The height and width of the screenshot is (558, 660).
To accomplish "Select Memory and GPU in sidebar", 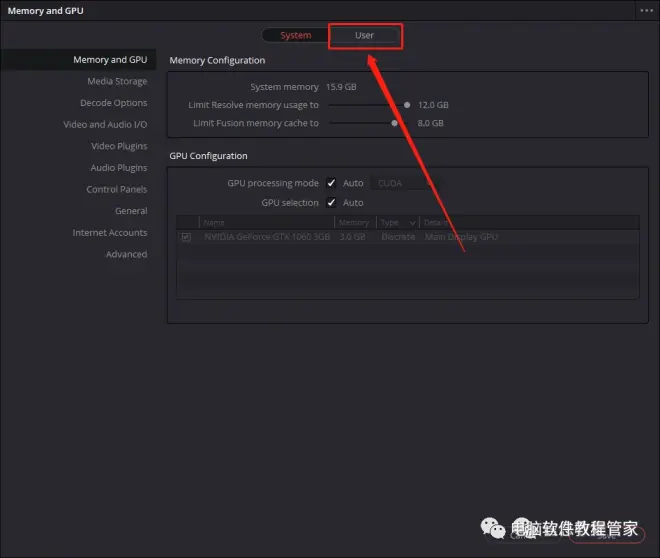I will 78,60.
